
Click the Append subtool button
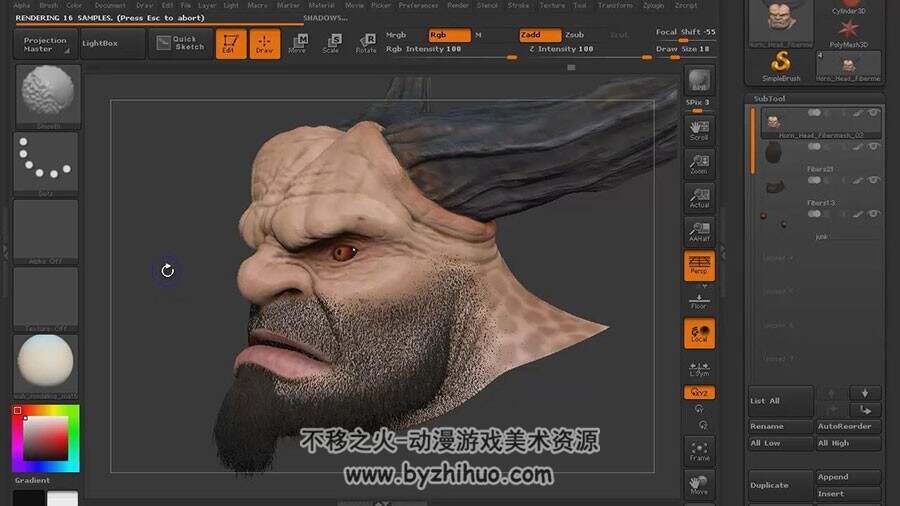848,477
